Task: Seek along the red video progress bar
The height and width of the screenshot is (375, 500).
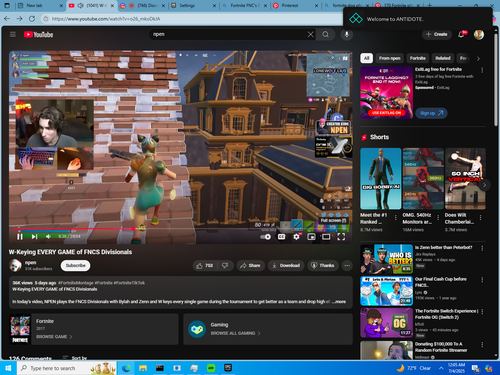Action: tap(180, 229)
